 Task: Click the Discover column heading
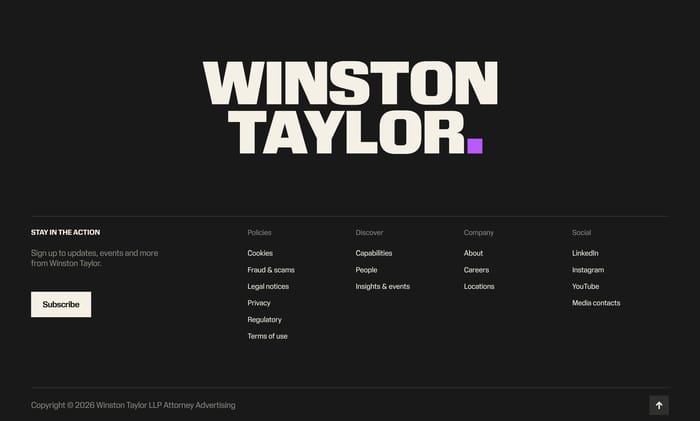[369, 233]
